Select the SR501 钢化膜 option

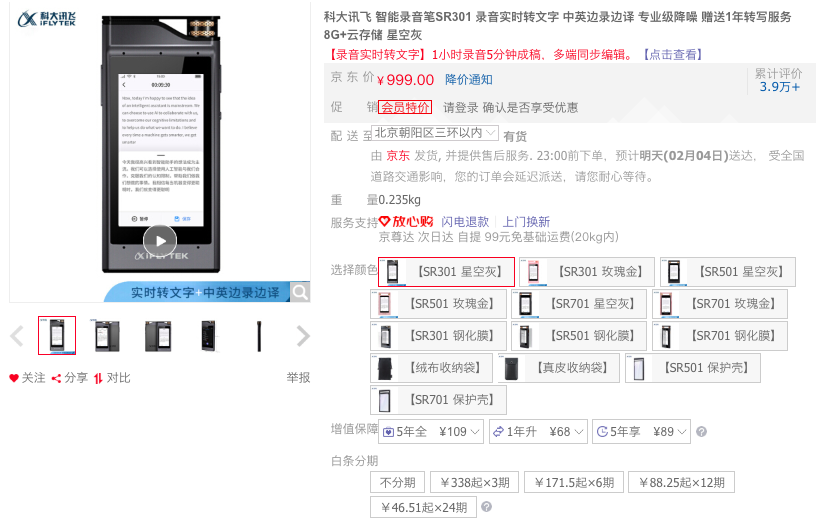[579, 336]
